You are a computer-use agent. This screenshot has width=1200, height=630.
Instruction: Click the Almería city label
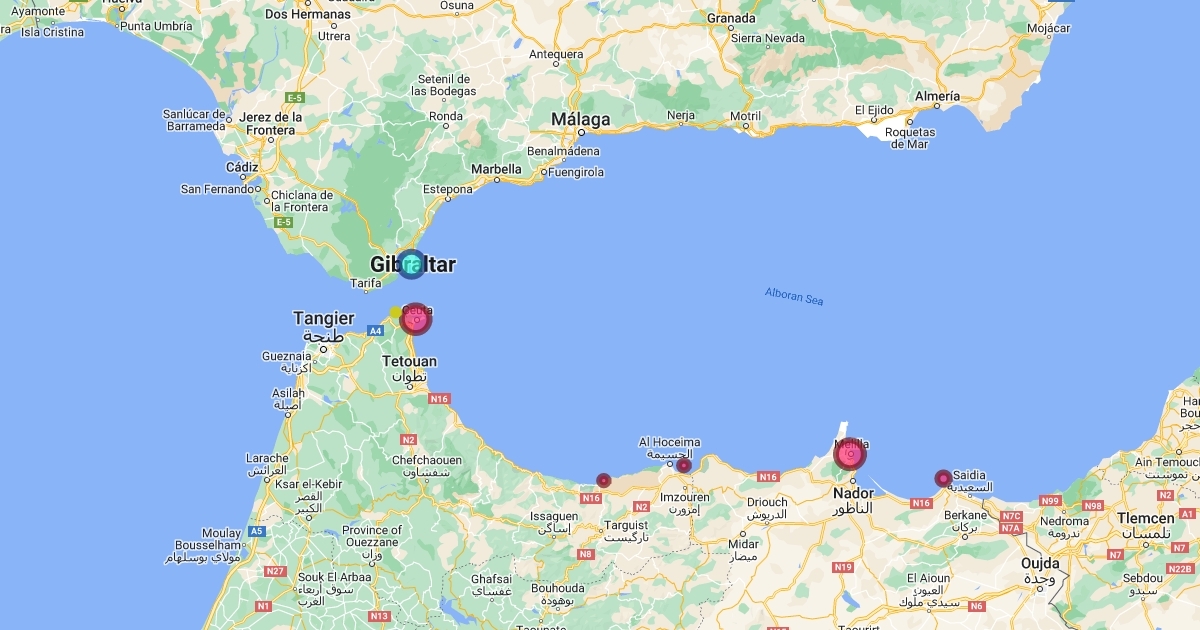coord(936,96)
